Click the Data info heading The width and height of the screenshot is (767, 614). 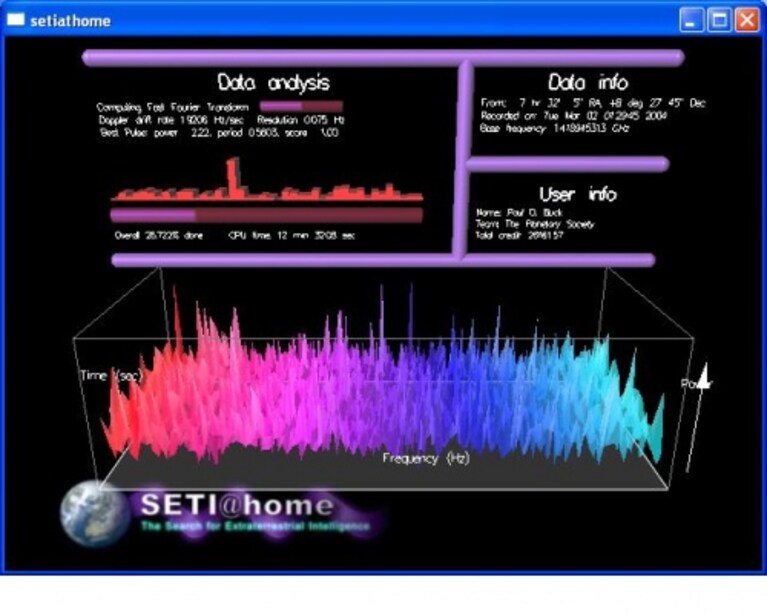(587, 82)
